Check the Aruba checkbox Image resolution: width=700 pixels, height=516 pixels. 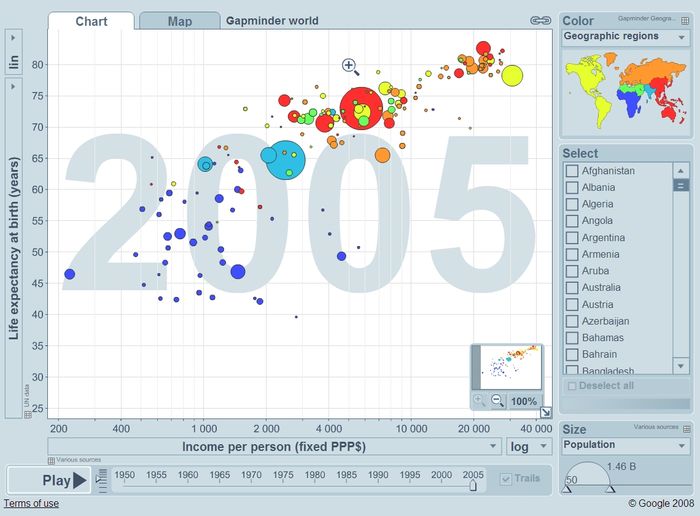571,271
